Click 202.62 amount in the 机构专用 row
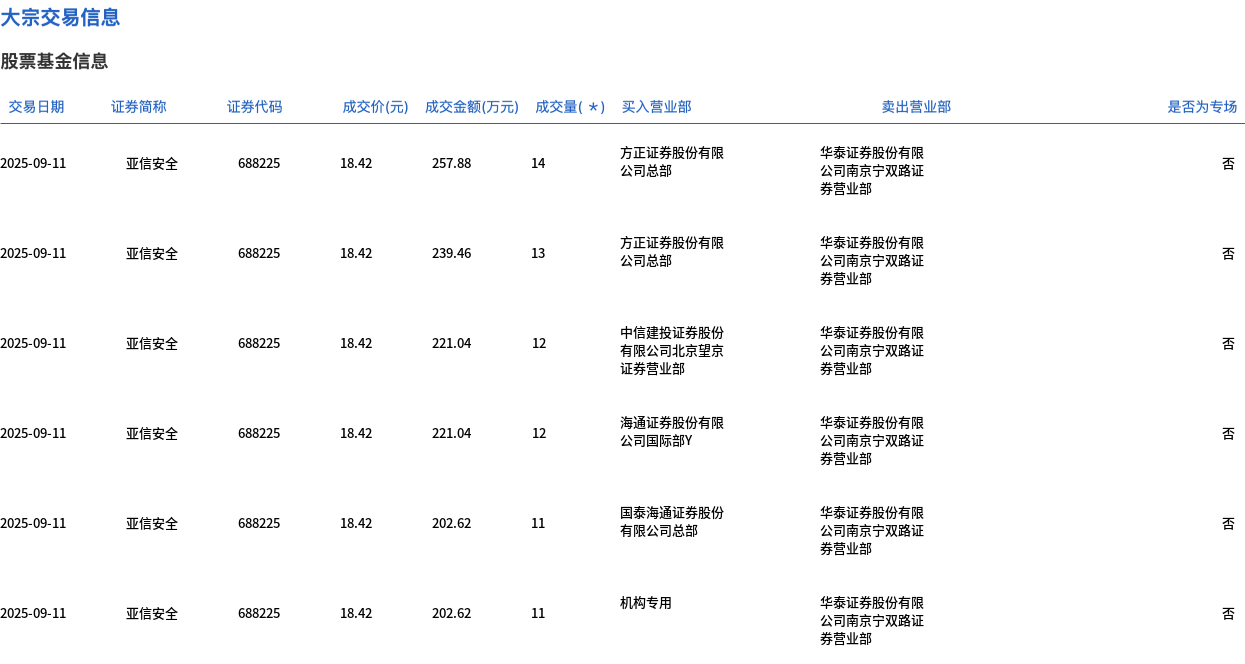The height and width of the screenshot is (664, 1245). pyautogui.click(x=451, y=613)
